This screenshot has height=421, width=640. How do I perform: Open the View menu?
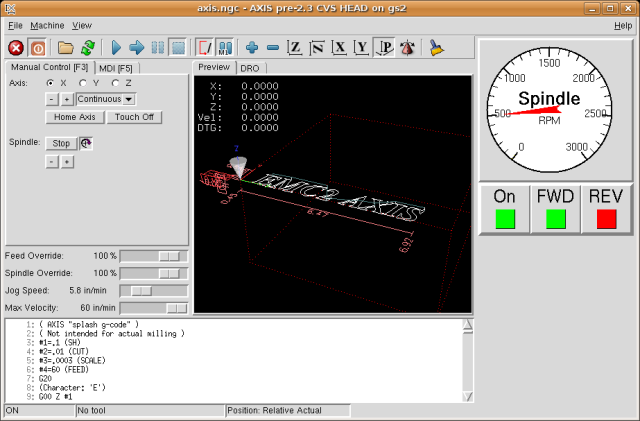pyautogui.click(x=82, y=25)
